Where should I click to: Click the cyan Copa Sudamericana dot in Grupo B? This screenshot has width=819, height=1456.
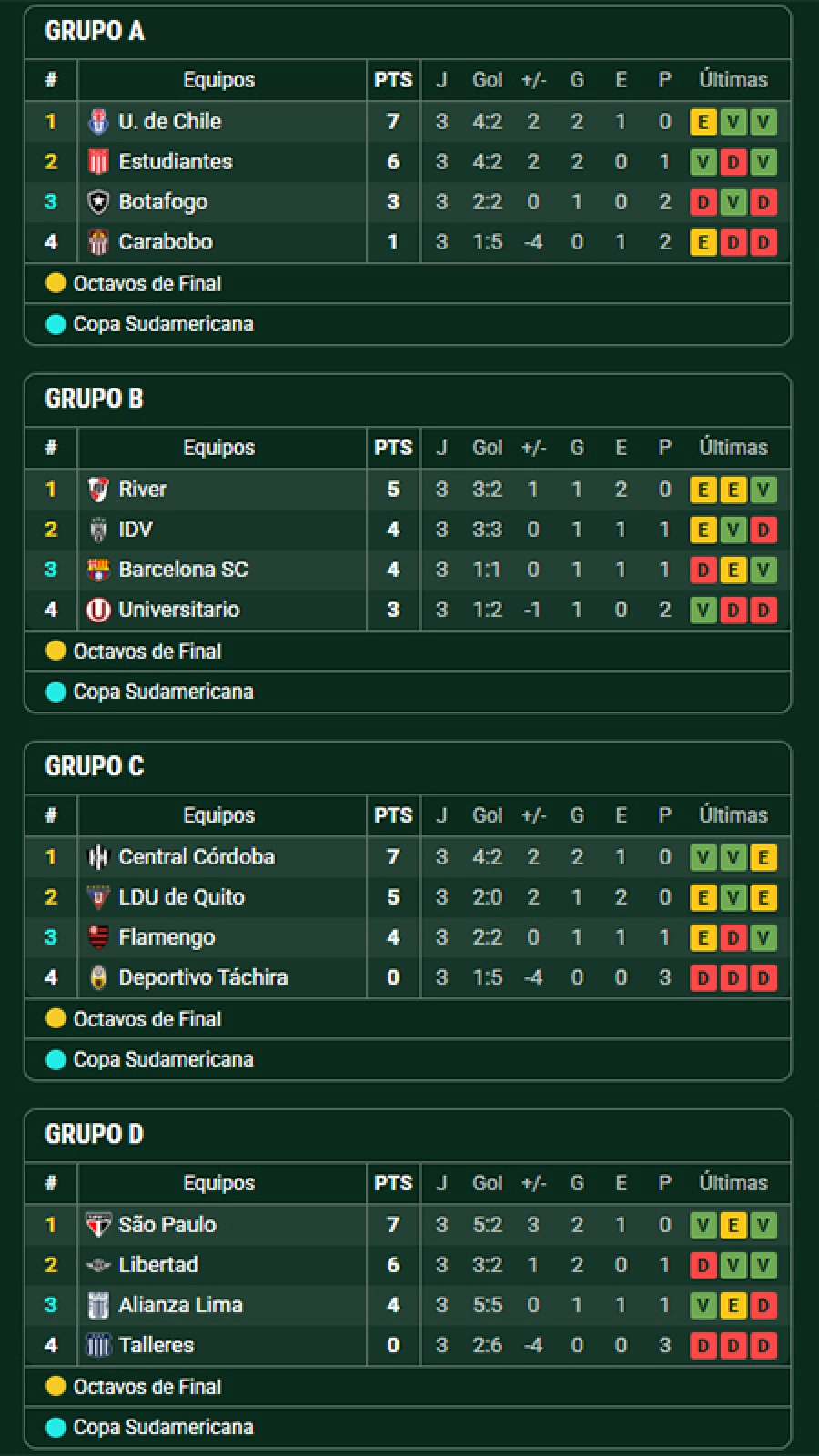point(56,692)
